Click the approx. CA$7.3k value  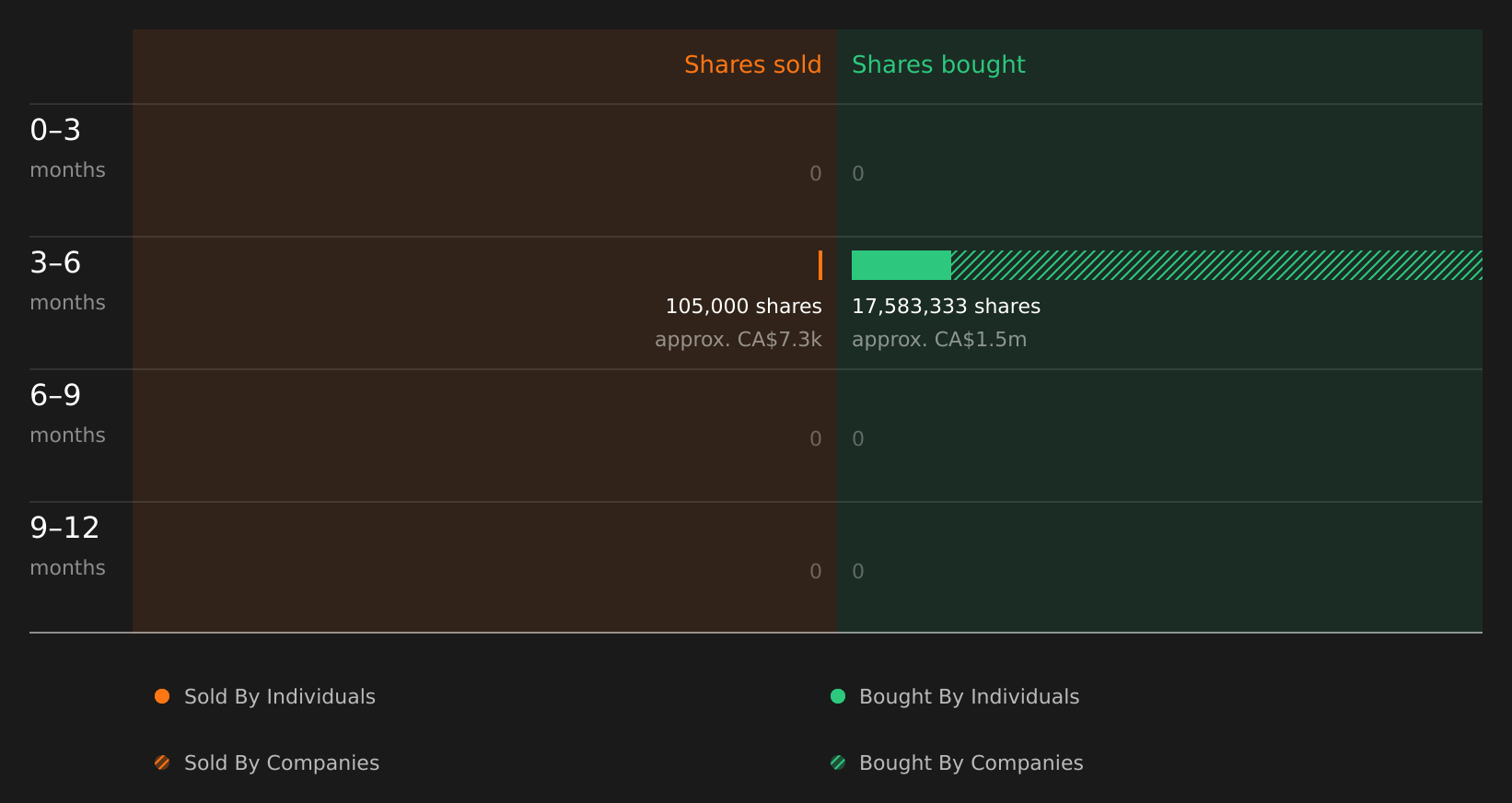coord(739,340)
